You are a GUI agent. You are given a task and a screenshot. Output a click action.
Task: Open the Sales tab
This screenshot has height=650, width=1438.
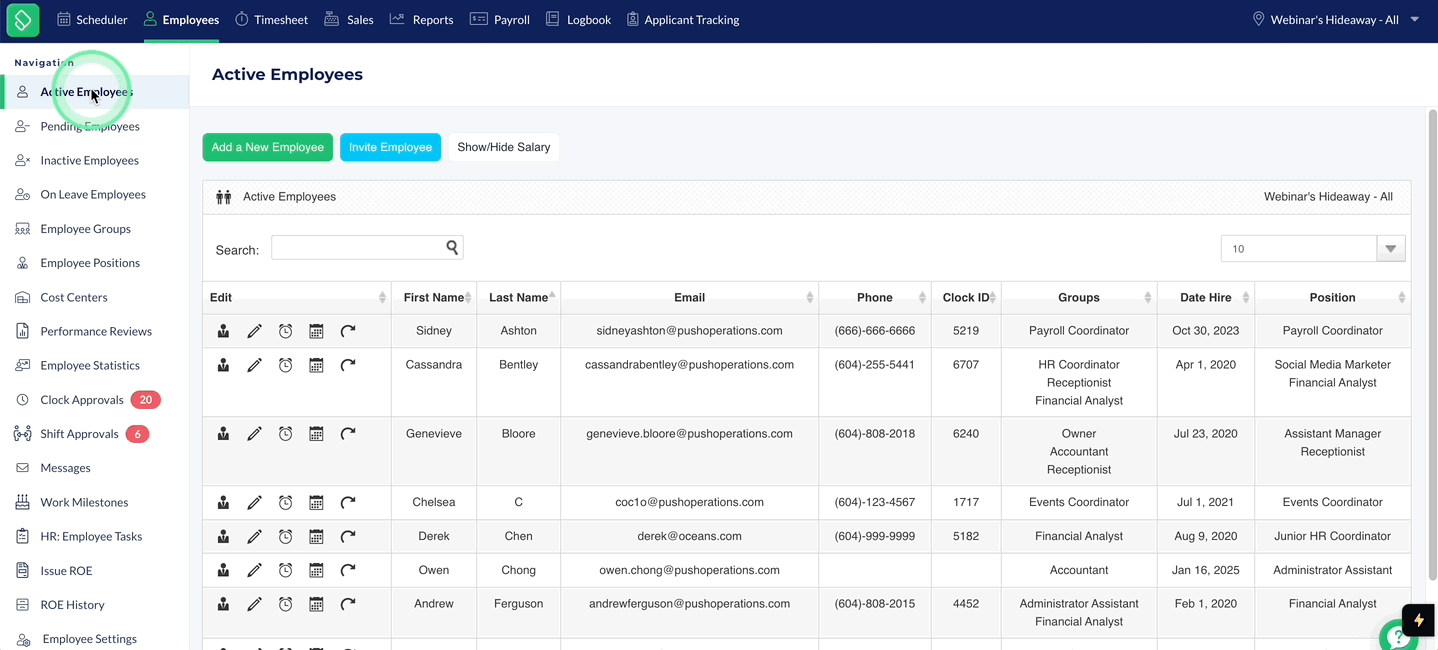pos(349,19)
